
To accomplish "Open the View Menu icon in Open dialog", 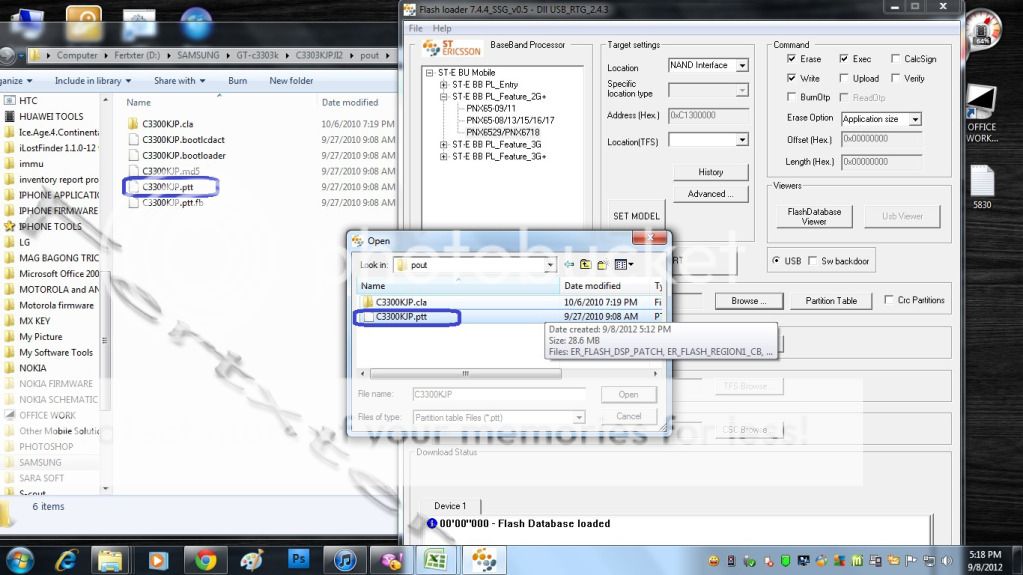I will [x=623, y=265].
